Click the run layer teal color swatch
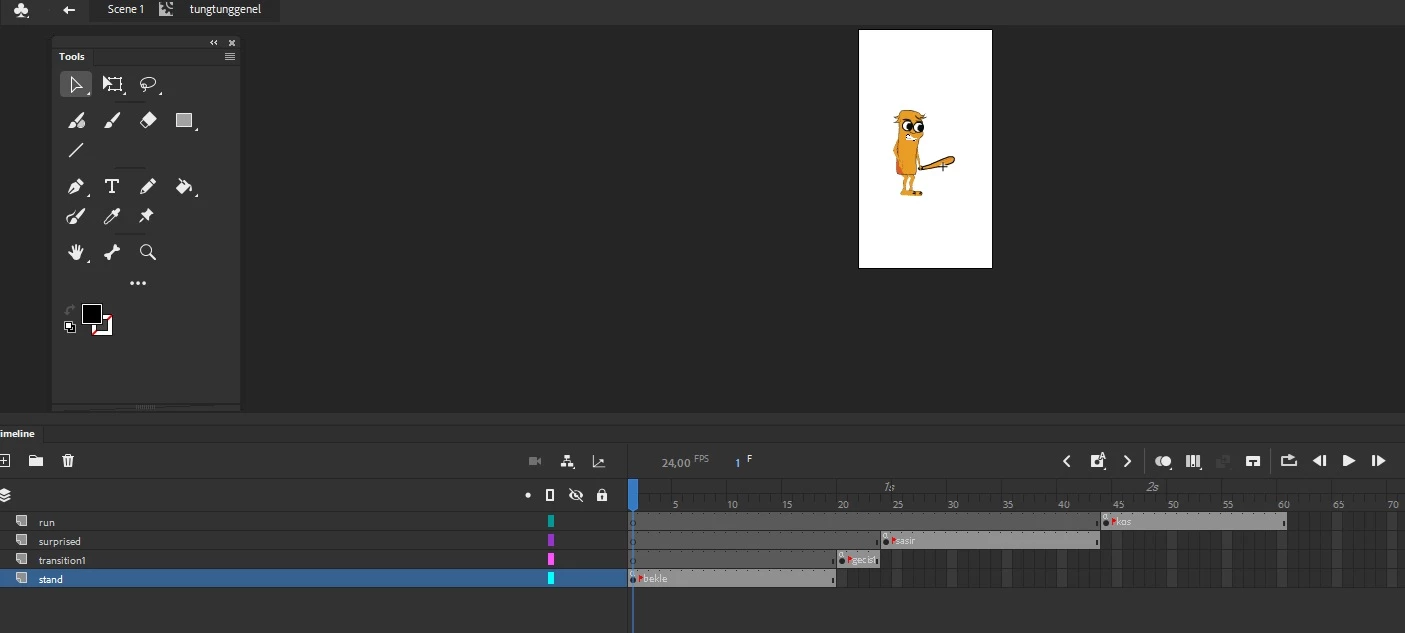The width and height of the screenshot is (1405, 633). (x=551, y=522)
